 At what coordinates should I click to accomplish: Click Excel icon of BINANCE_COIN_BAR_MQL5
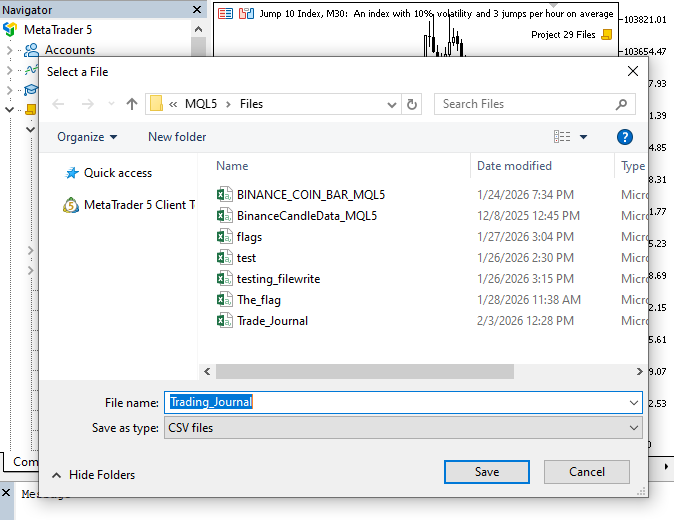[225, 195]
